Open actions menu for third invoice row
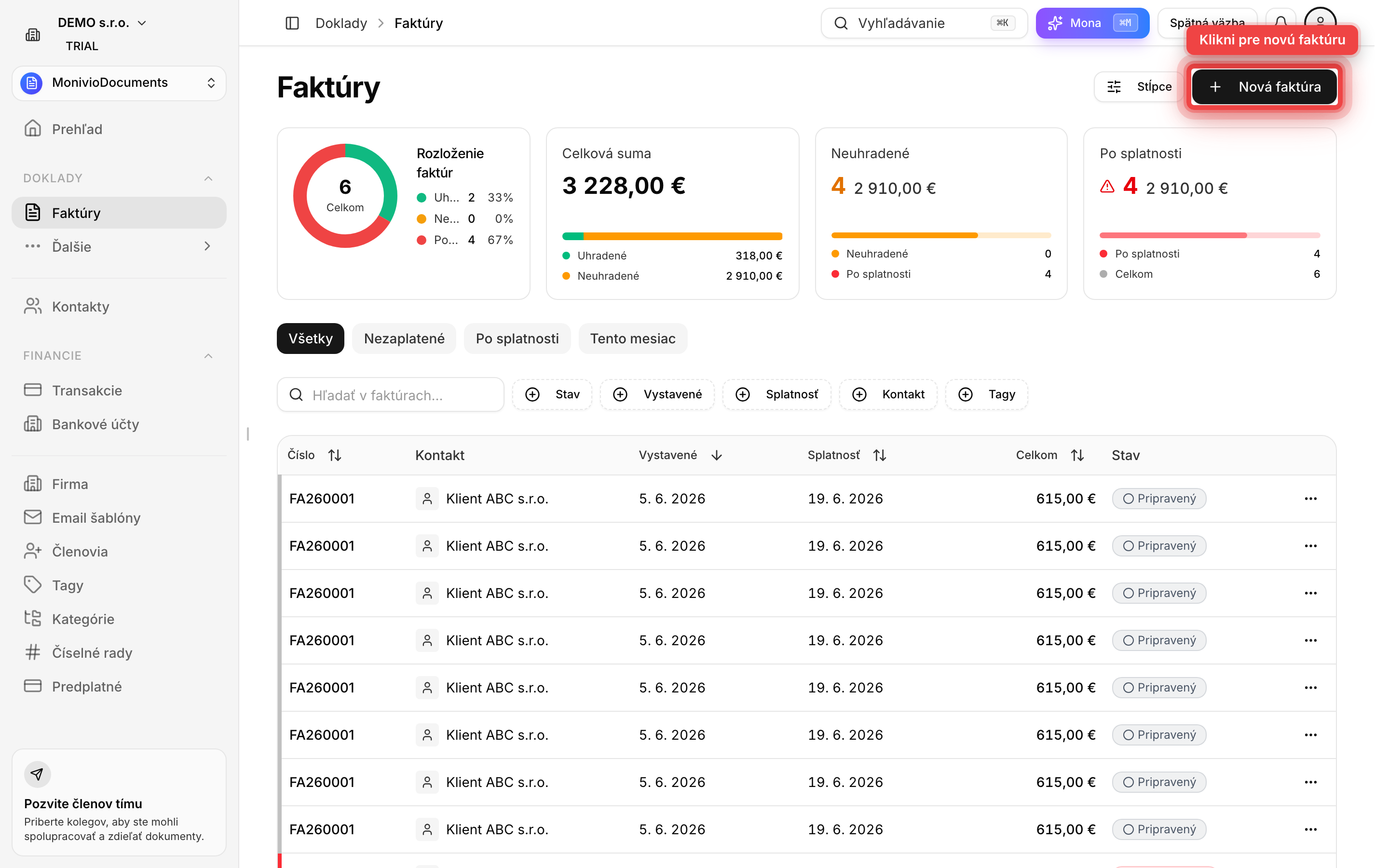 click(1310, 593)
